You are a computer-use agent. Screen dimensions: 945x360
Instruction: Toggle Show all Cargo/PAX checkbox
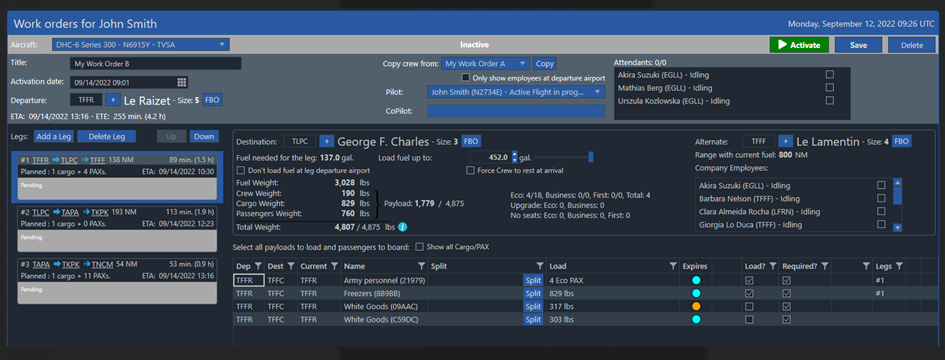pos(420,246)
